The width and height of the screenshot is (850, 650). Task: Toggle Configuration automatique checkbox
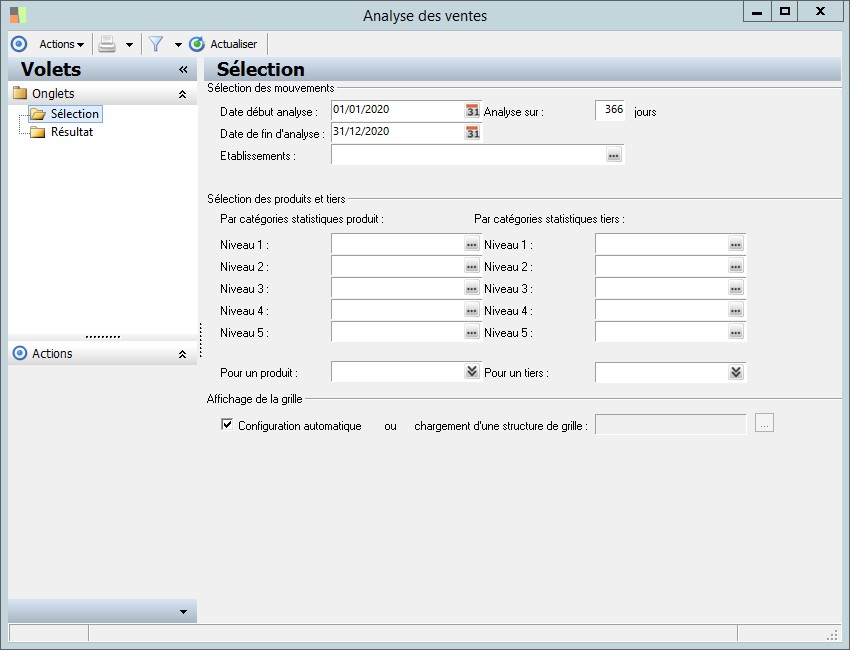coord(226,425)
